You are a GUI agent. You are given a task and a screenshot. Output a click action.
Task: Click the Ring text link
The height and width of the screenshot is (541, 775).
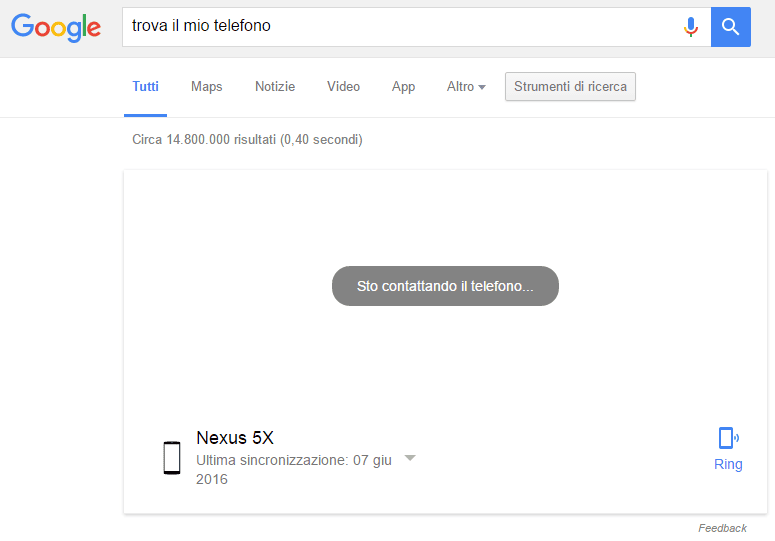[728, 464]
